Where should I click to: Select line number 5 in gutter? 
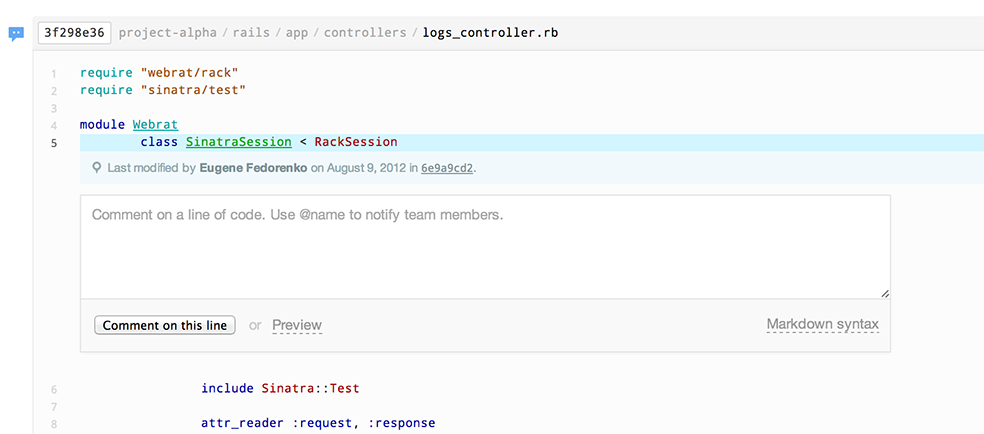pos(54,143)
